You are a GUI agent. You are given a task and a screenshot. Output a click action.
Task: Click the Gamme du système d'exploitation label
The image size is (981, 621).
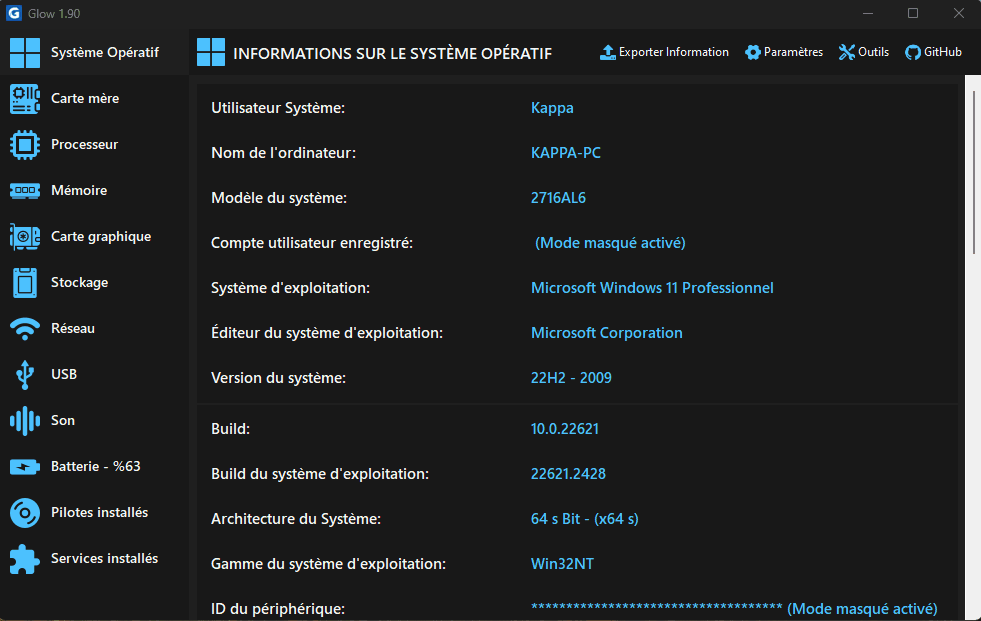pos(328,564)
